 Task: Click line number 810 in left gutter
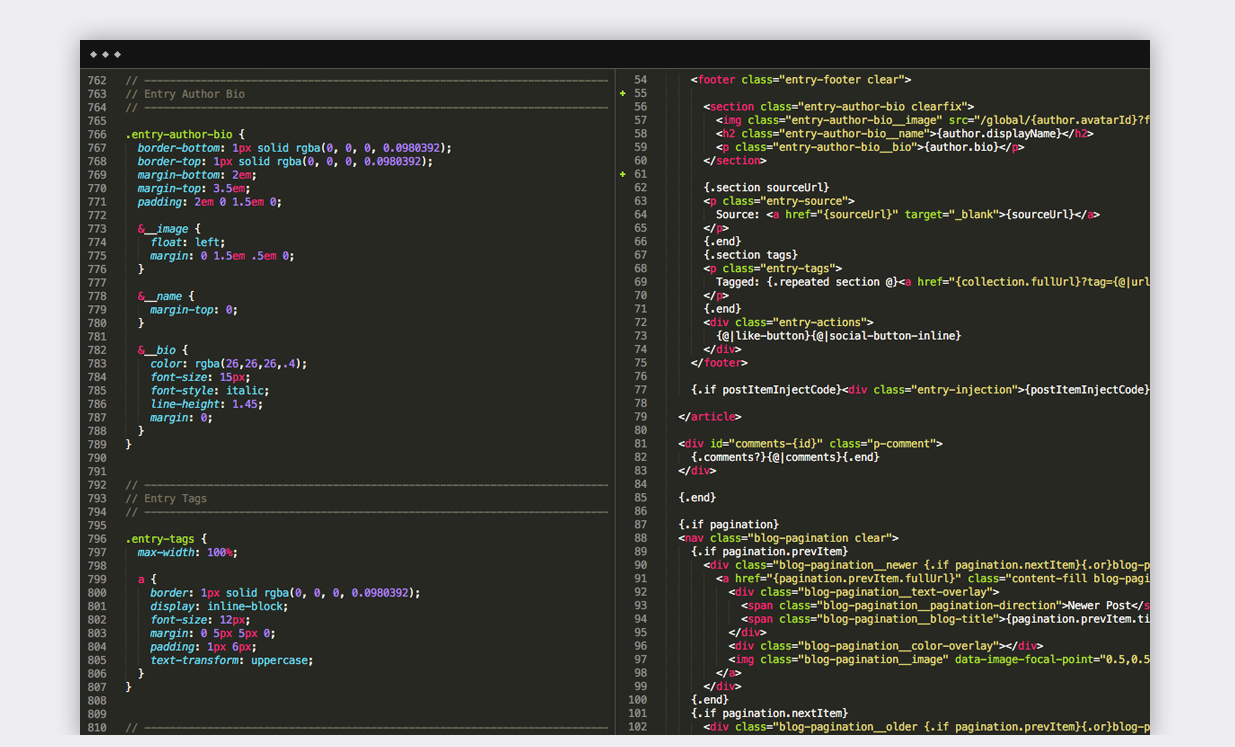(97, 727)
